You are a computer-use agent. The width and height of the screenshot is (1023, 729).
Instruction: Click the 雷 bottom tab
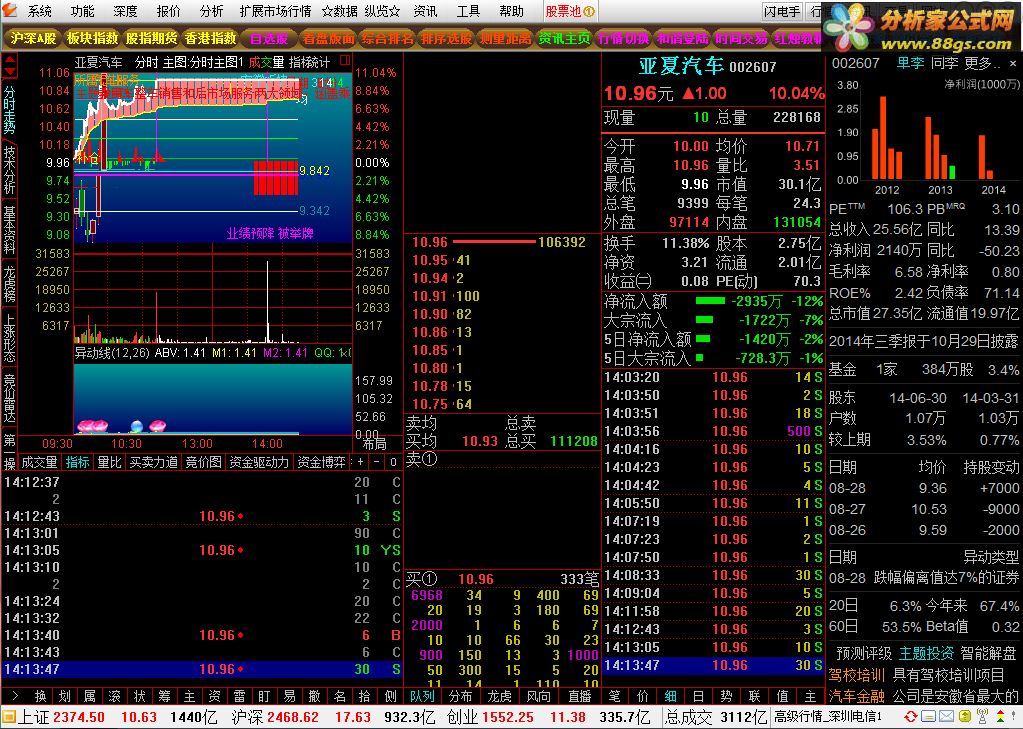coord(239,696)
